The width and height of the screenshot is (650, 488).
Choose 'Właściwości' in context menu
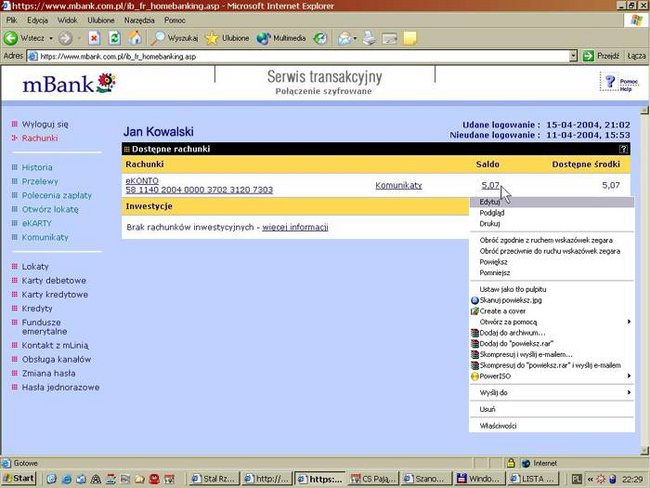(x=498, y=426)
